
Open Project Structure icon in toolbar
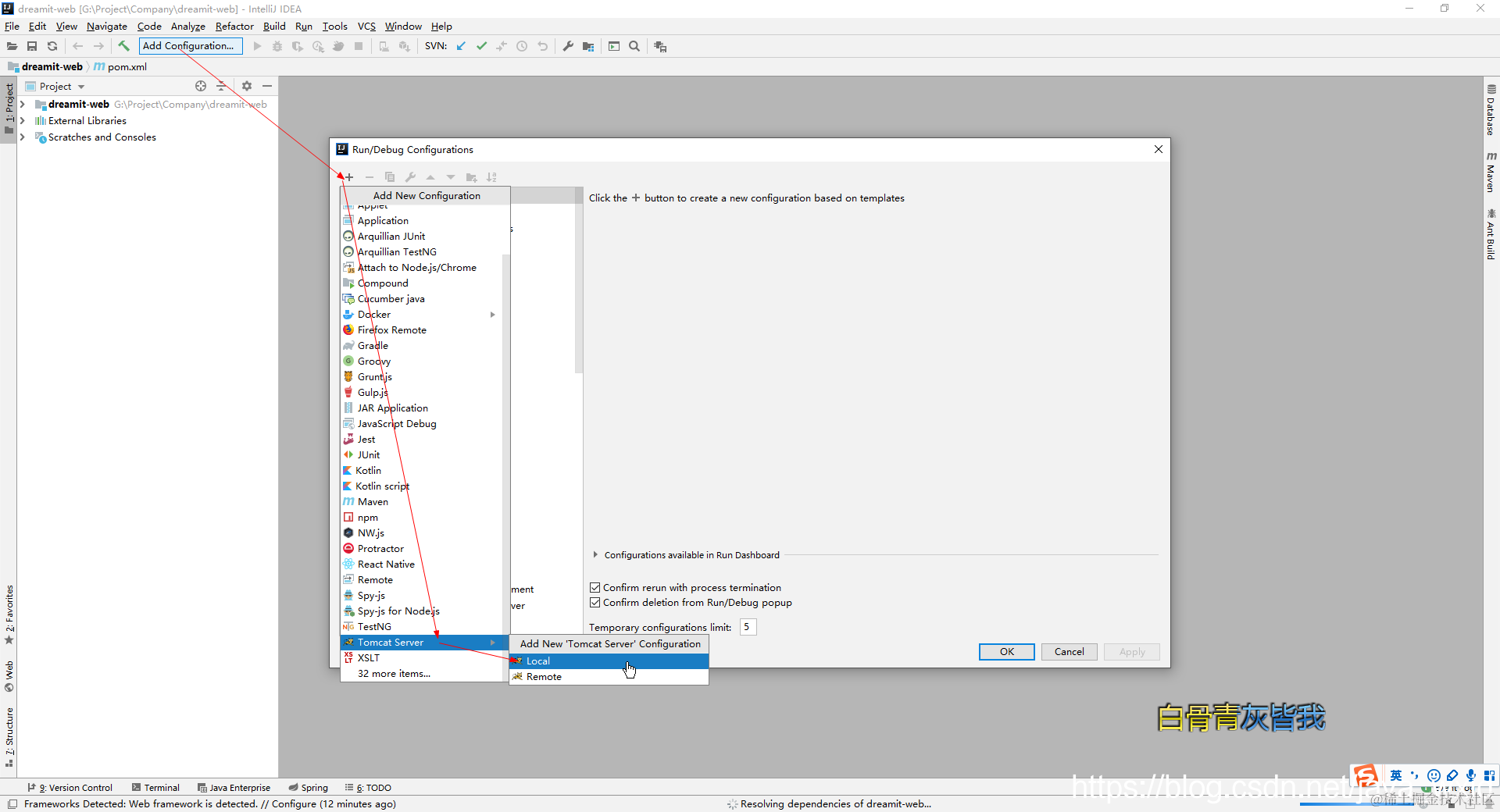click(x=588, y=46)
